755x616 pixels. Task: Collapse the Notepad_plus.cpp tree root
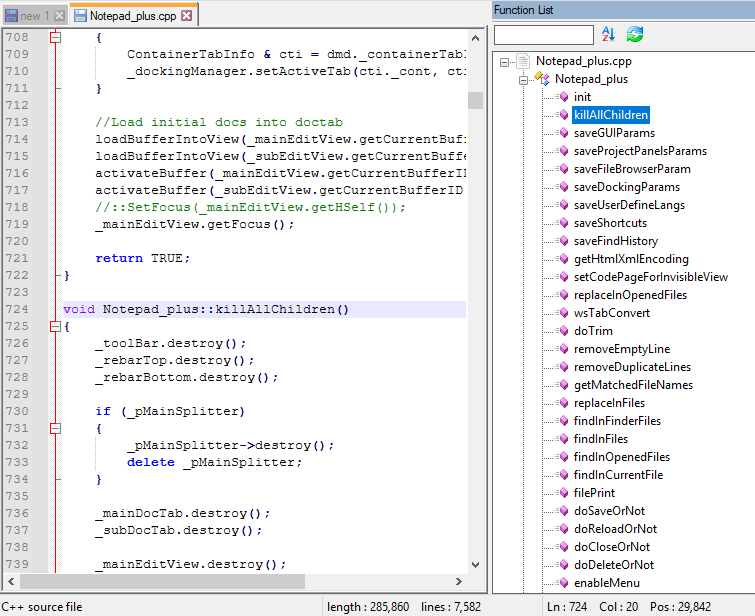tap(504, 62)
